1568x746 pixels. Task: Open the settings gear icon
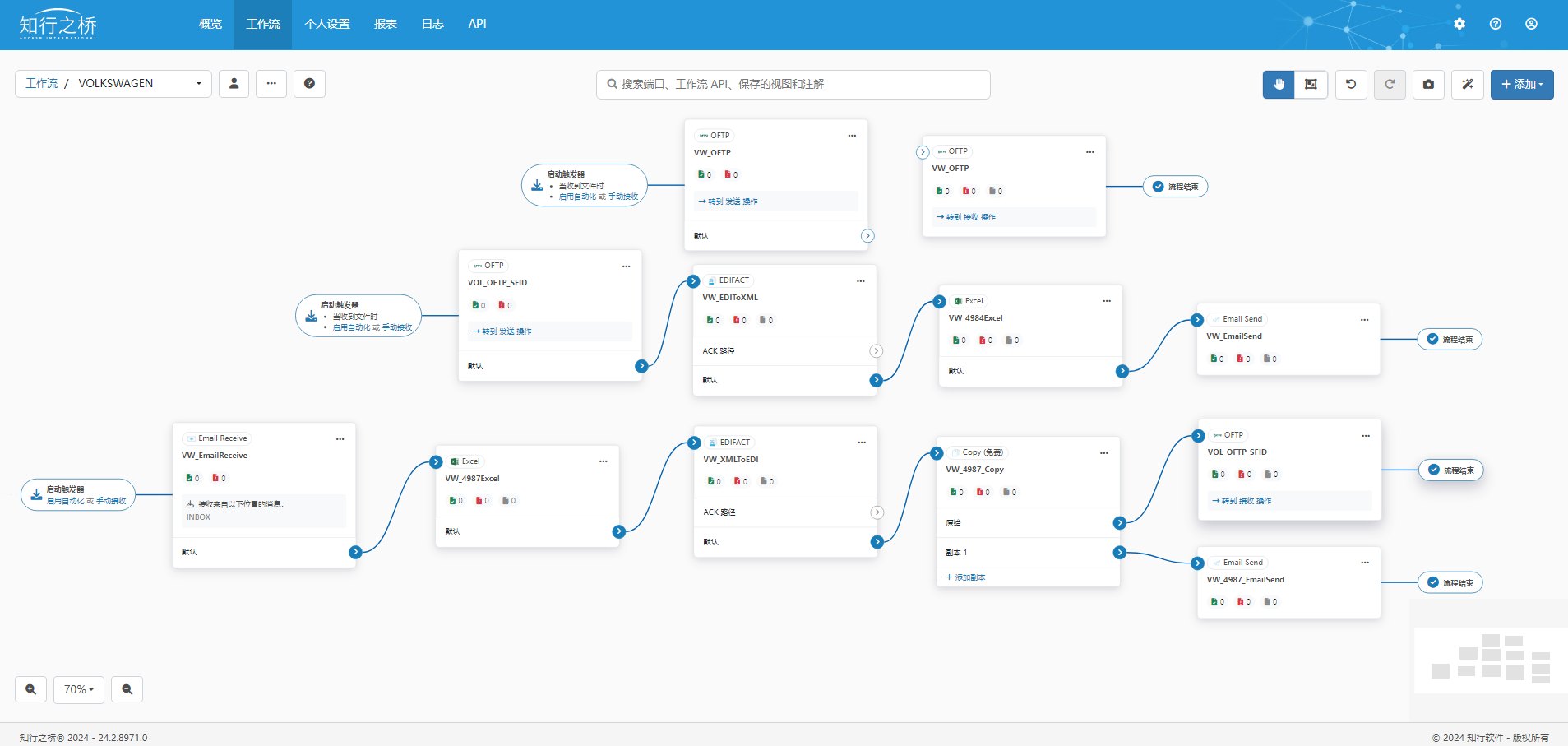point(1459,24)
